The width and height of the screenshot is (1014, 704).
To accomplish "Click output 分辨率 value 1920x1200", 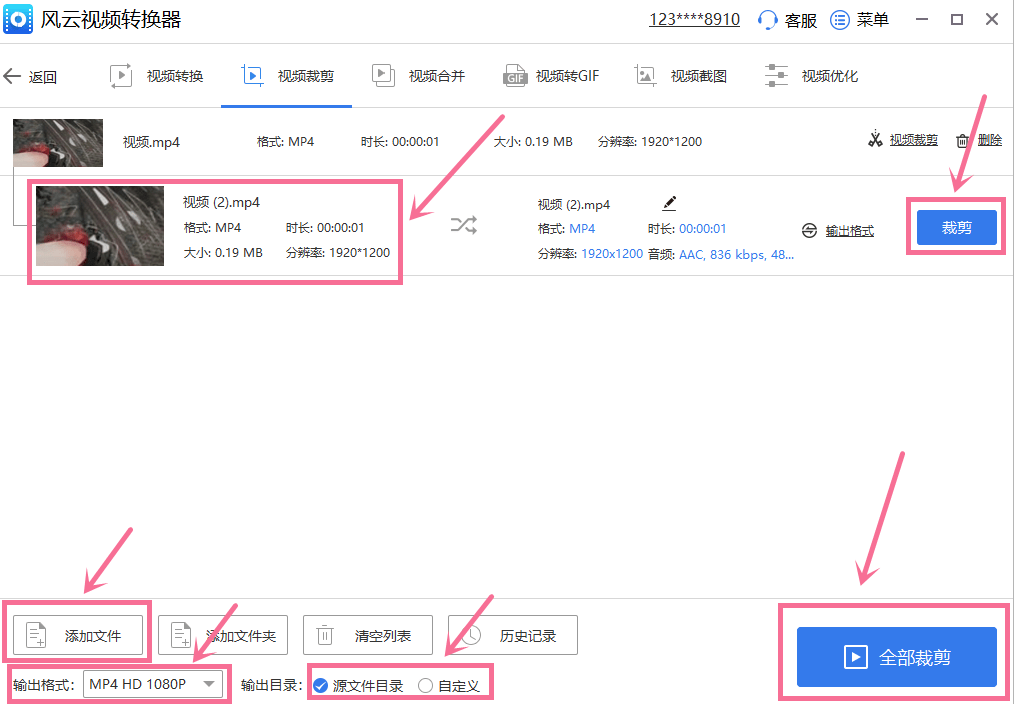I will coord(612,254).
